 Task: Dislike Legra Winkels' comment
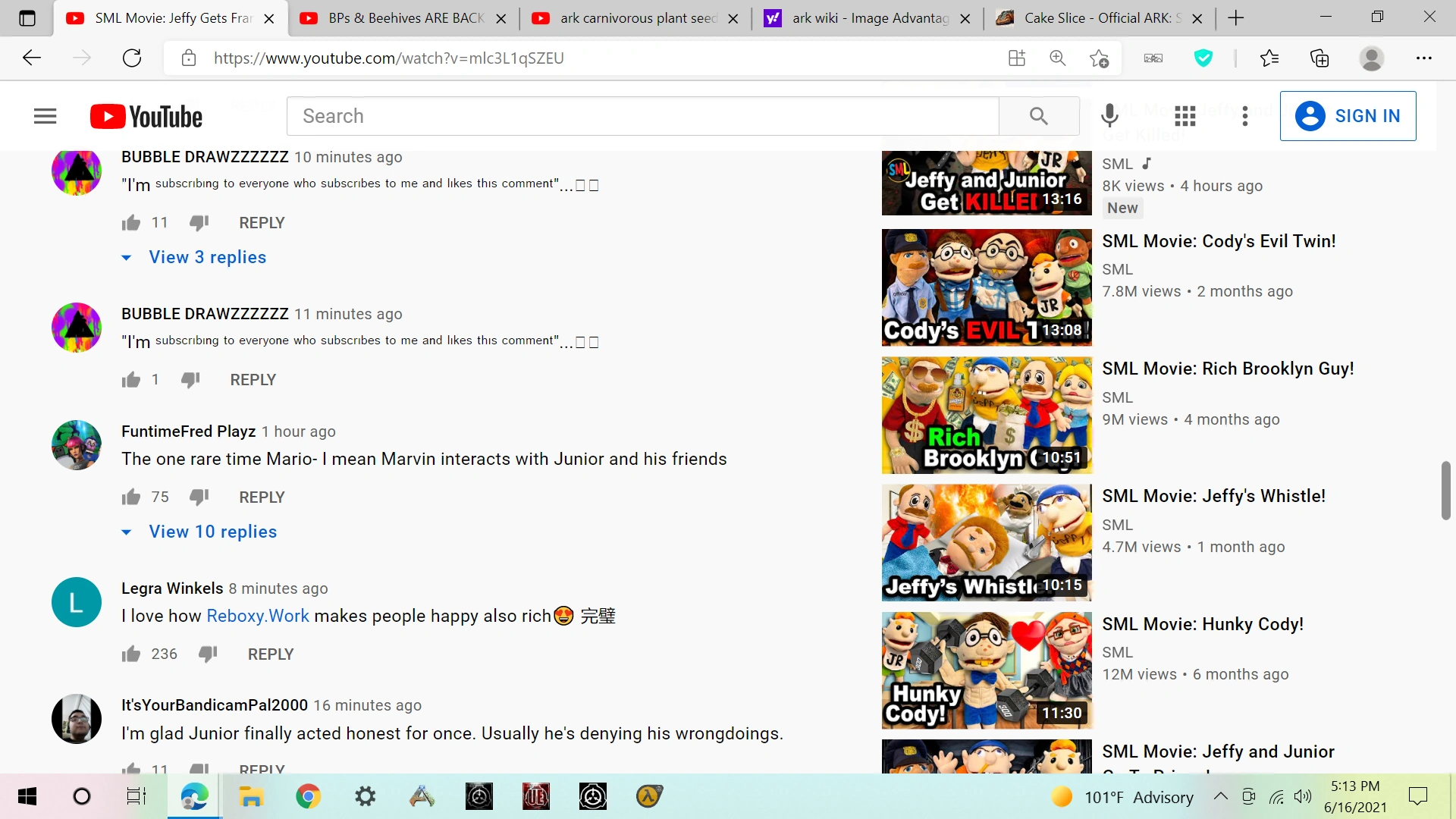tap(208, 654)
